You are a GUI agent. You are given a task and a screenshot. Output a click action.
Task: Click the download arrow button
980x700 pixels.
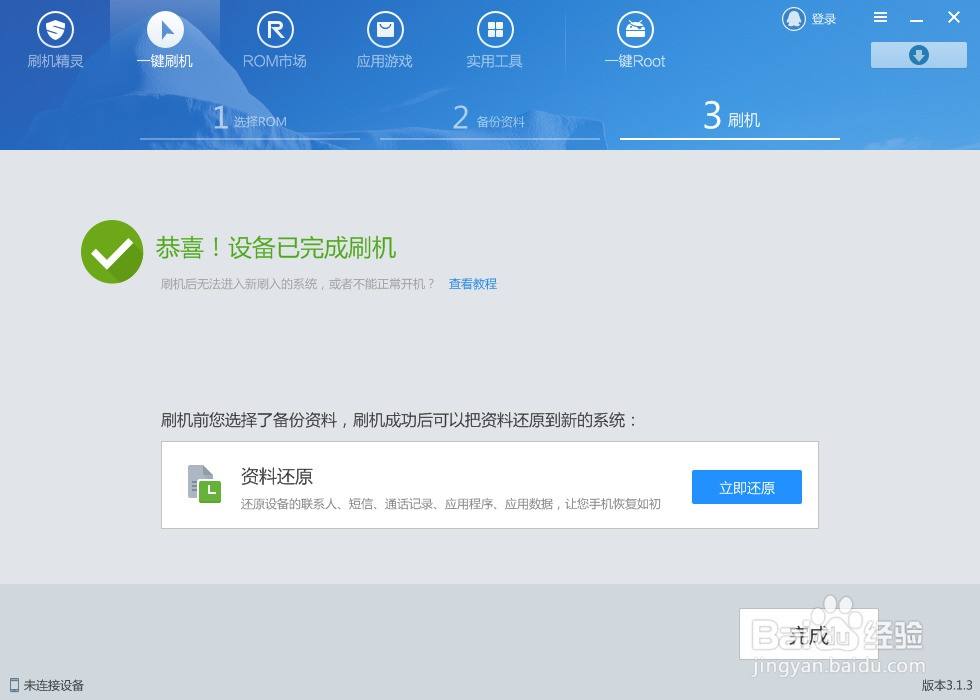(918, 55)
